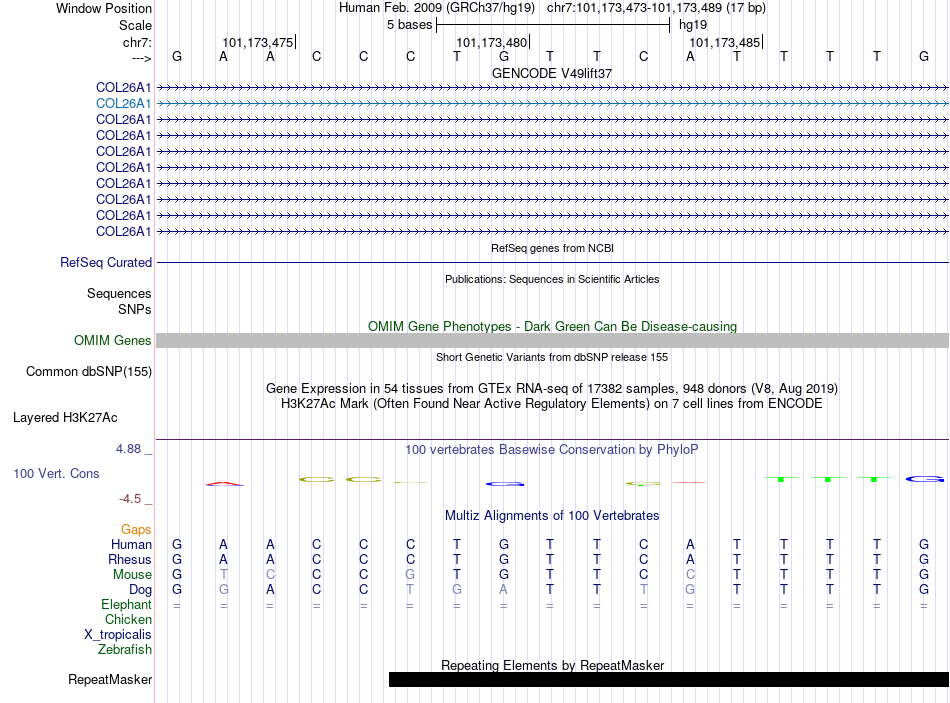Open the "H3K27Ac Mark" ENCODE track title
950x703 pixels.
click(x=552, y=404)
